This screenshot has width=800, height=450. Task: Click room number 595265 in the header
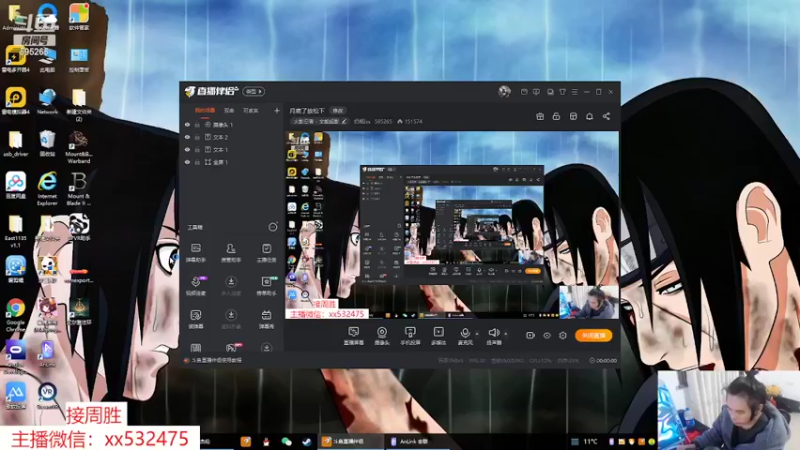pos(383,121)
